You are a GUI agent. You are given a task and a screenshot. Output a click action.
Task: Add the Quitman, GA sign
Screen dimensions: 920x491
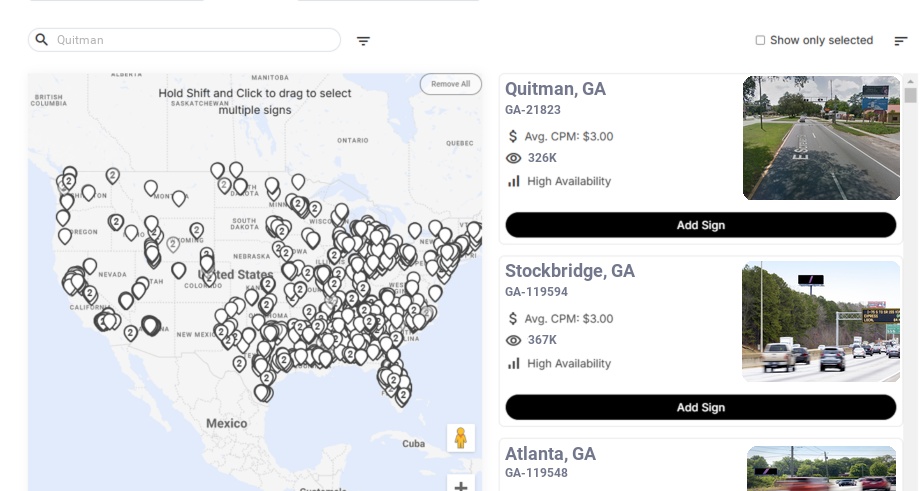(x=700, y=225)
